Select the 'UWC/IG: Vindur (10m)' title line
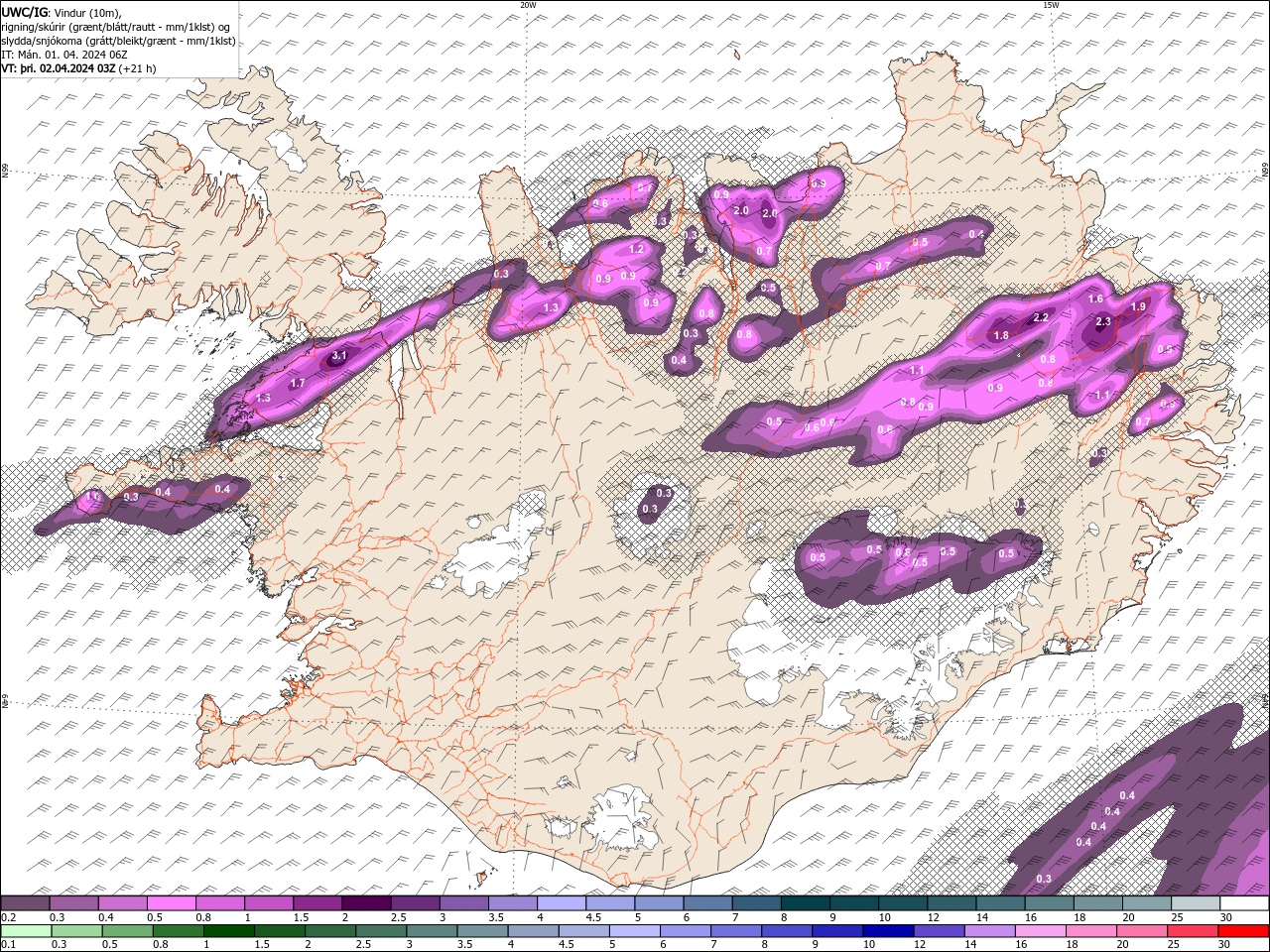The image size is (1270, 952). [62, 12]
